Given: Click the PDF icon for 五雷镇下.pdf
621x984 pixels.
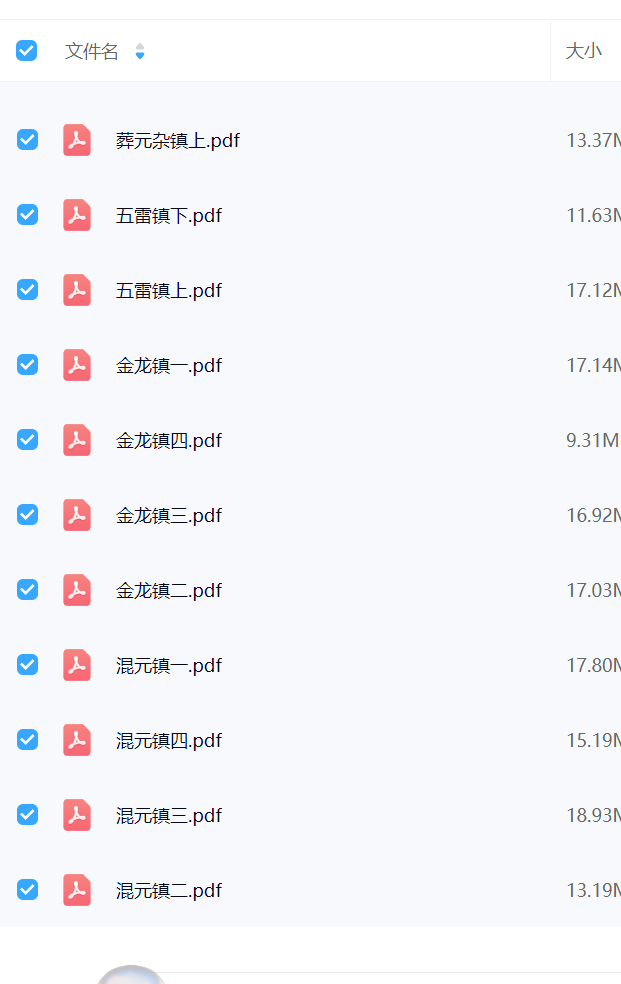Looking at the screenshot, I should tap(77, 215).
